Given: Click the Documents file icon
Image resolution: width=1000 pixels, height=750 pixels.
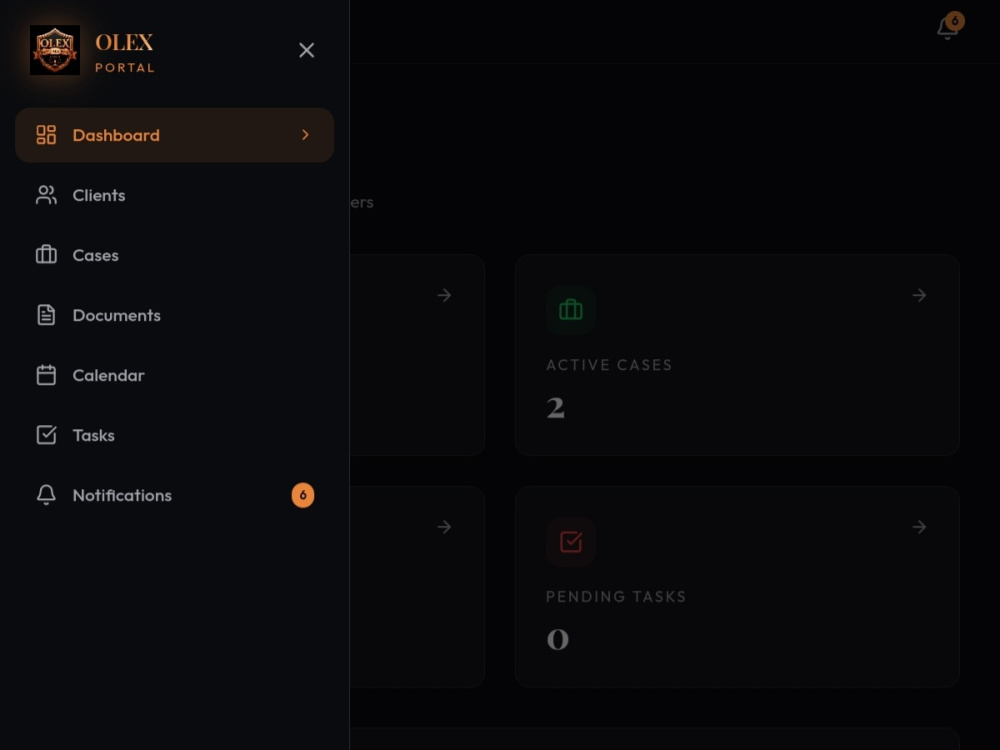Looking at the screenshot, I should [x=46, y=315].
